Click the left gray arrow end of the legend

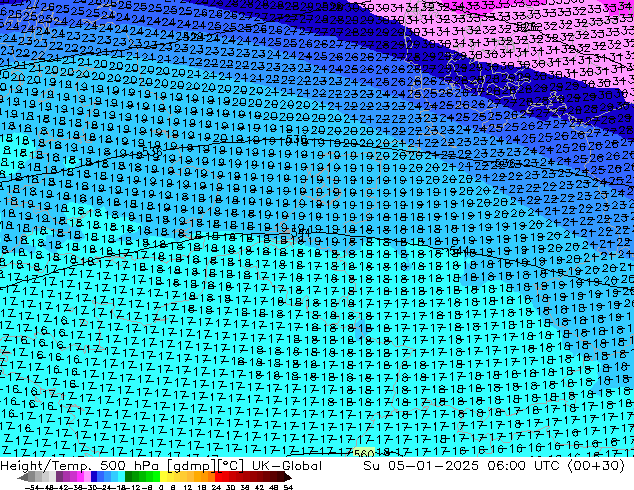click(22, 477)
